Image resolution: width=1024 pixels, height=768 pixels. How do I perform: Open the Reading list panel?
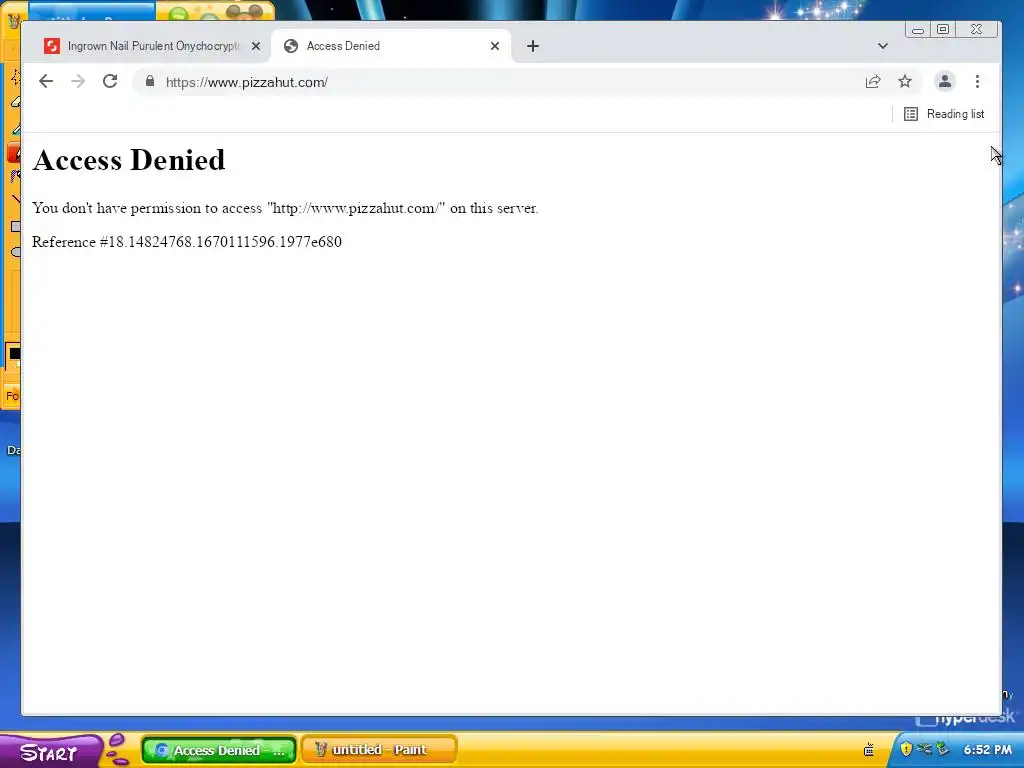tap(944, 114)
